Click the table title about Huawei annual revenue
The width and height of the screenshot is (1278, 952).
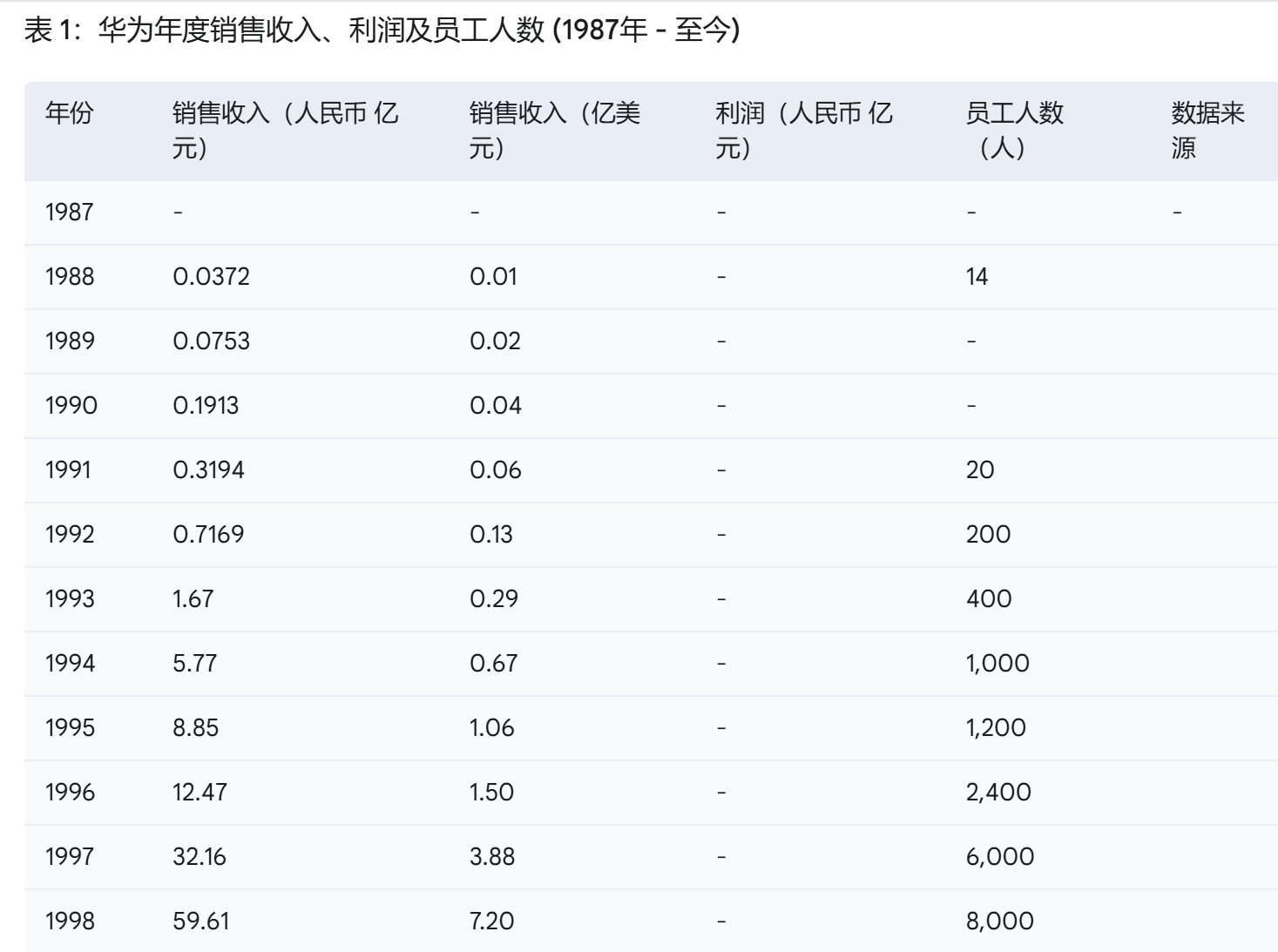point(382,30)
